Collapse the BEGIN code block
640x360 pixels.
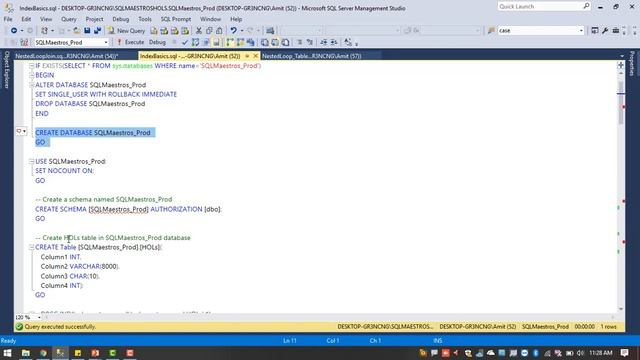pos(31,75)
